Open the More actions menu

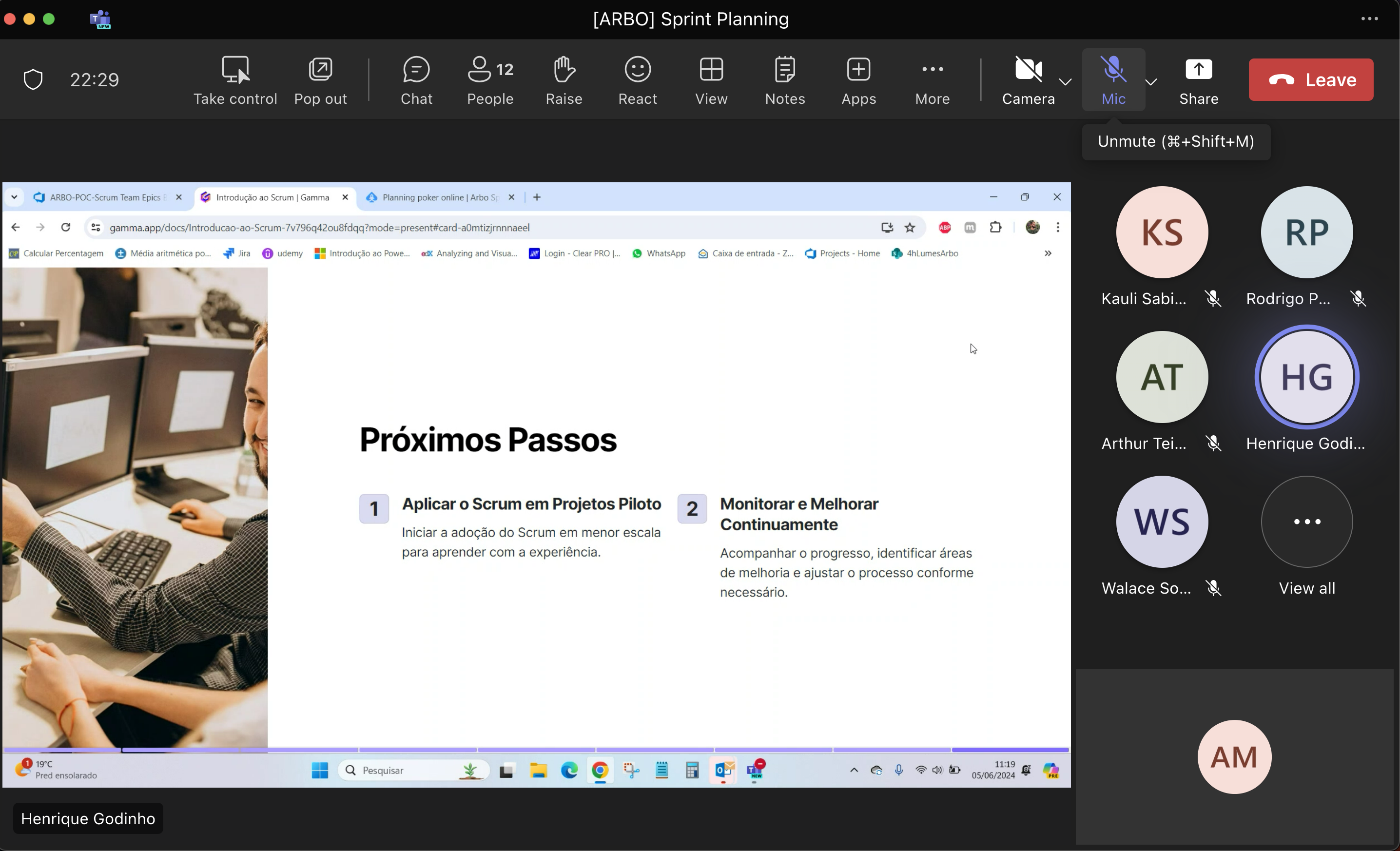tap(933, 80)
